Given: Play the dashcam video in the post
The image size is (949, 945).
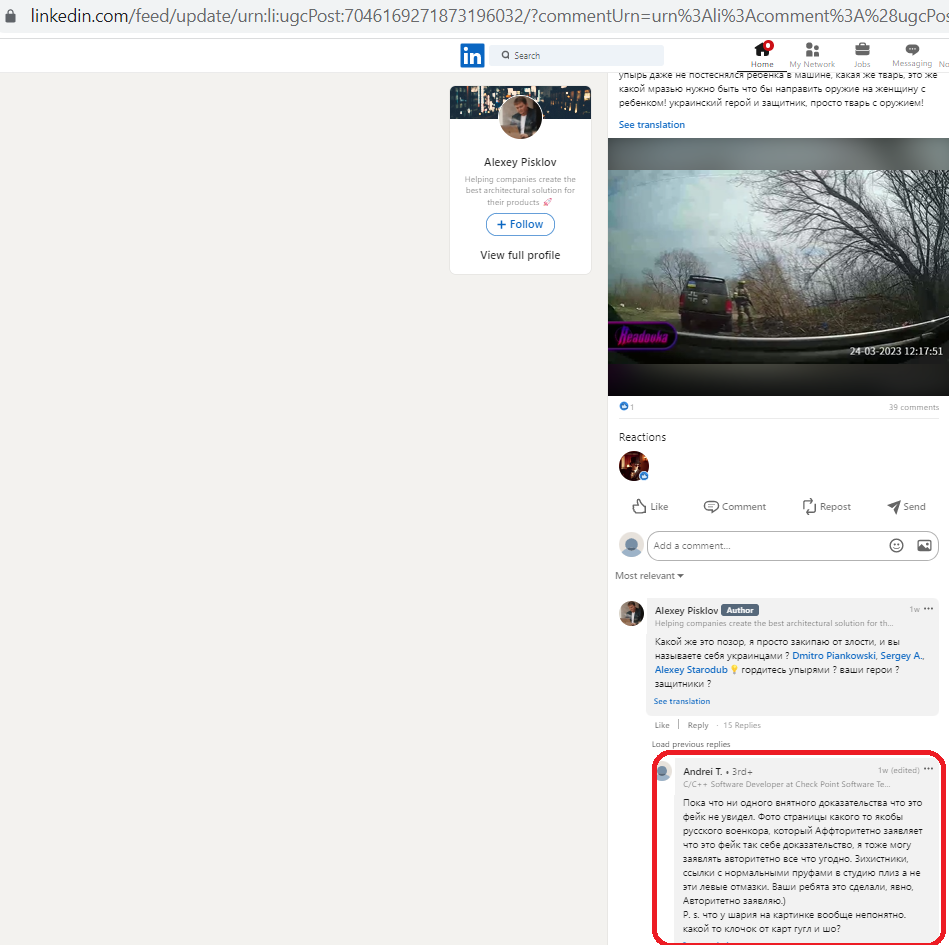Looking at the screenshot, I should pos(778,266).
